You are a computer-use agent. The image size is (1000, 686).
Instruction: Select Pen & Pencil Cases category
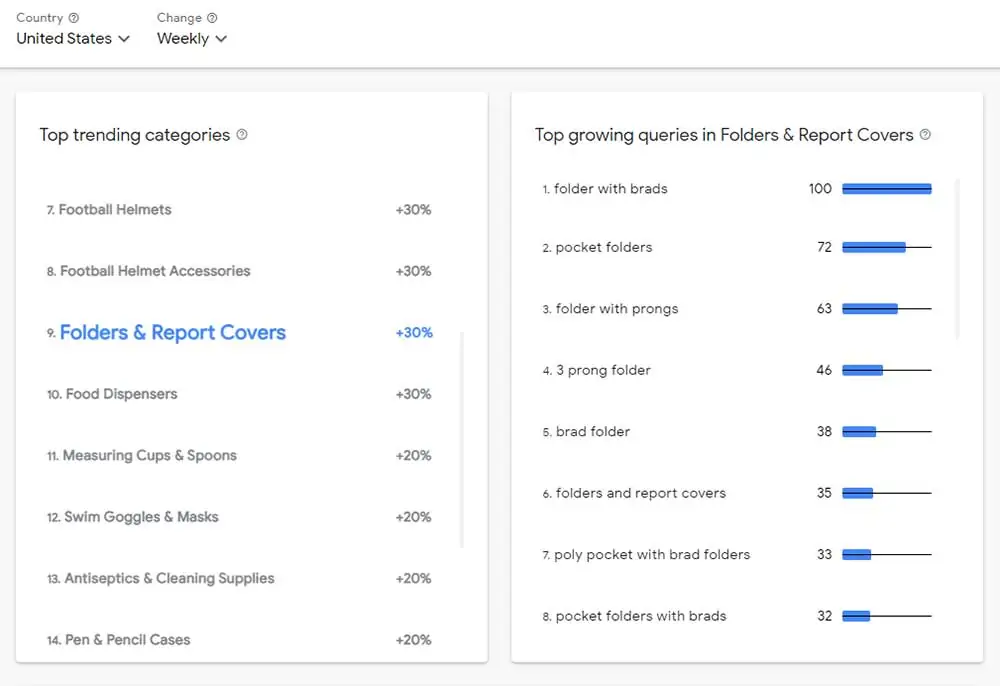[127, 640]
